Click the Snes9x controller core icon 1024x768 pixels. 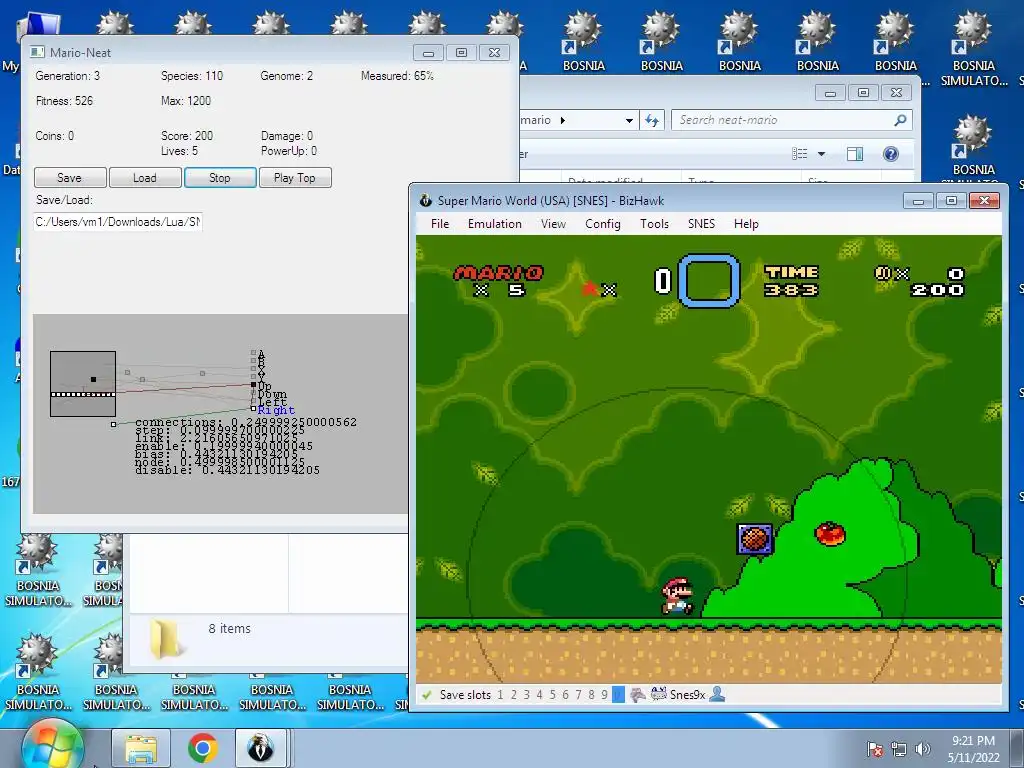pos(659,694)
